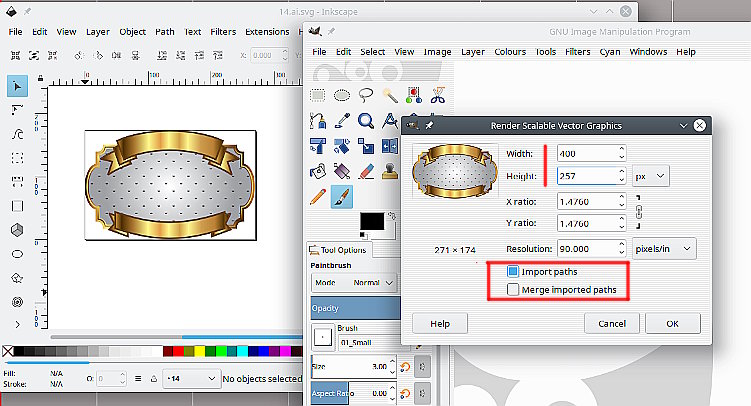This screenshot has height=406, width=751.
Task: Click Cancel in Render SVG dialog
Action: (x=612, y=324)
